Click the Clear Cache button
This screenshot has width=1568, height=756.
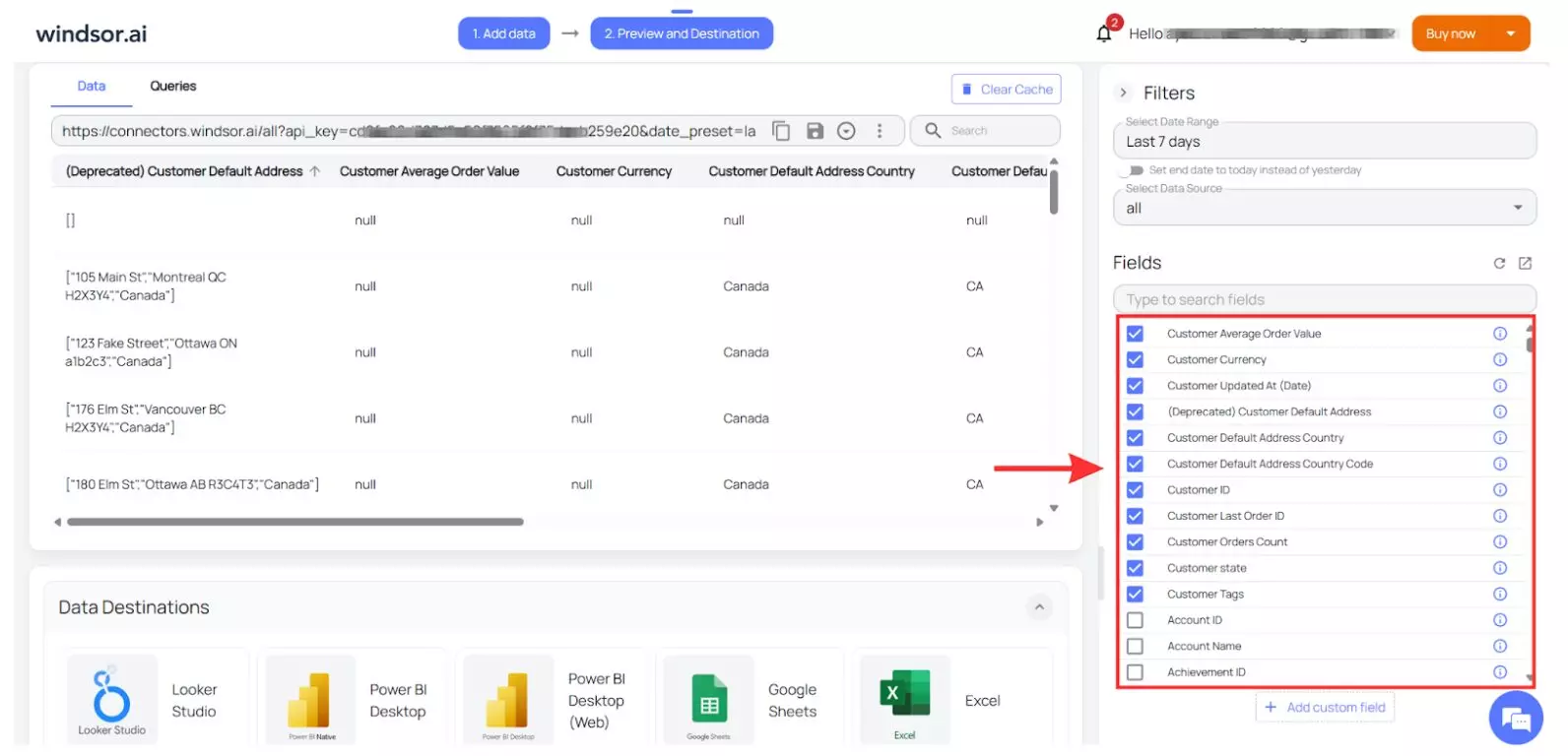click(1007, 89)
